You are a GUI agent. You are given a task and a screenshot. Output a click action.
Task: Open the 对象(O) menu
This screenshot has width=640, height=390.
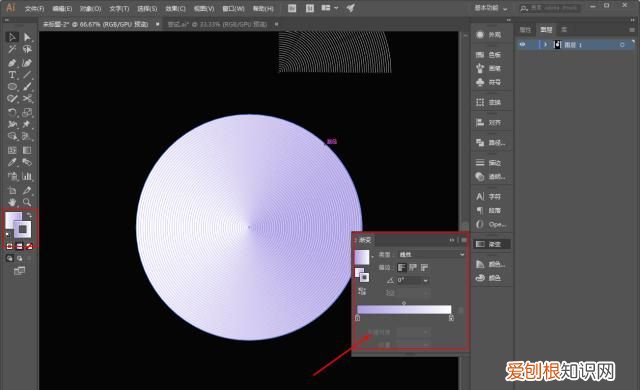(91, 9)
